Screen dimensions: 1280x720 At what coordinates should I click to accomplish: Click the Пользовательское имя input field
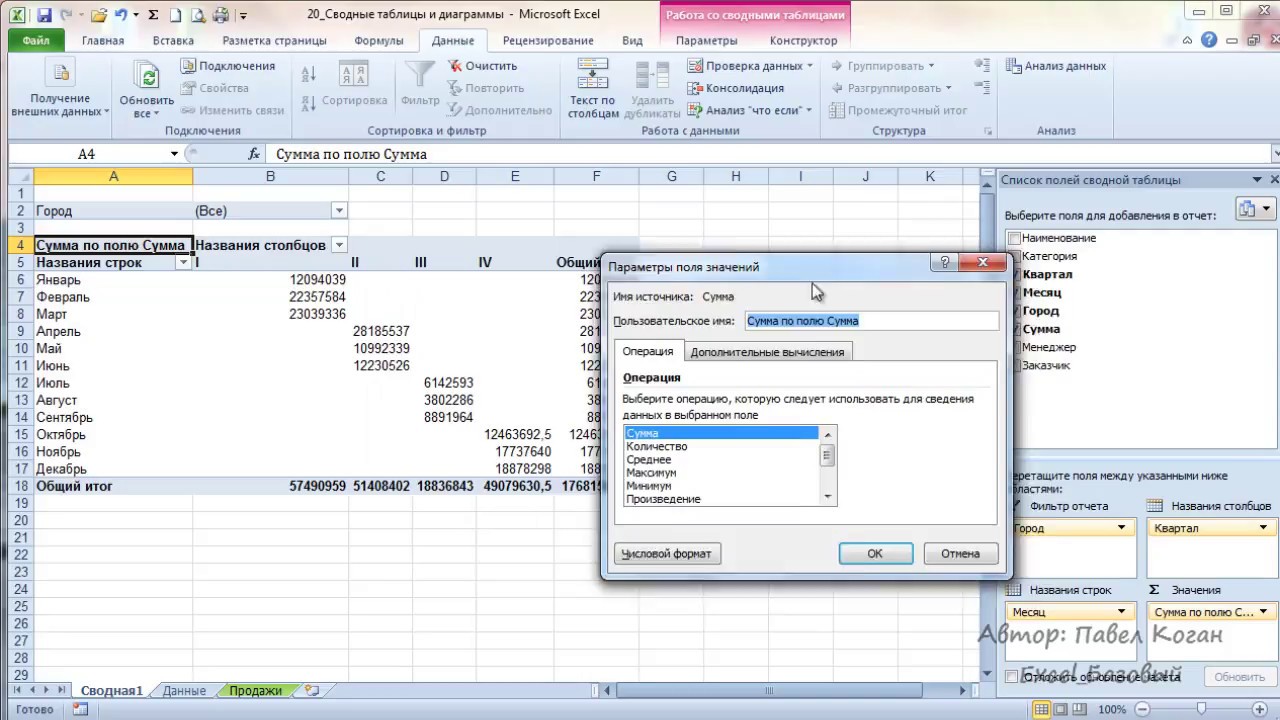871,321
